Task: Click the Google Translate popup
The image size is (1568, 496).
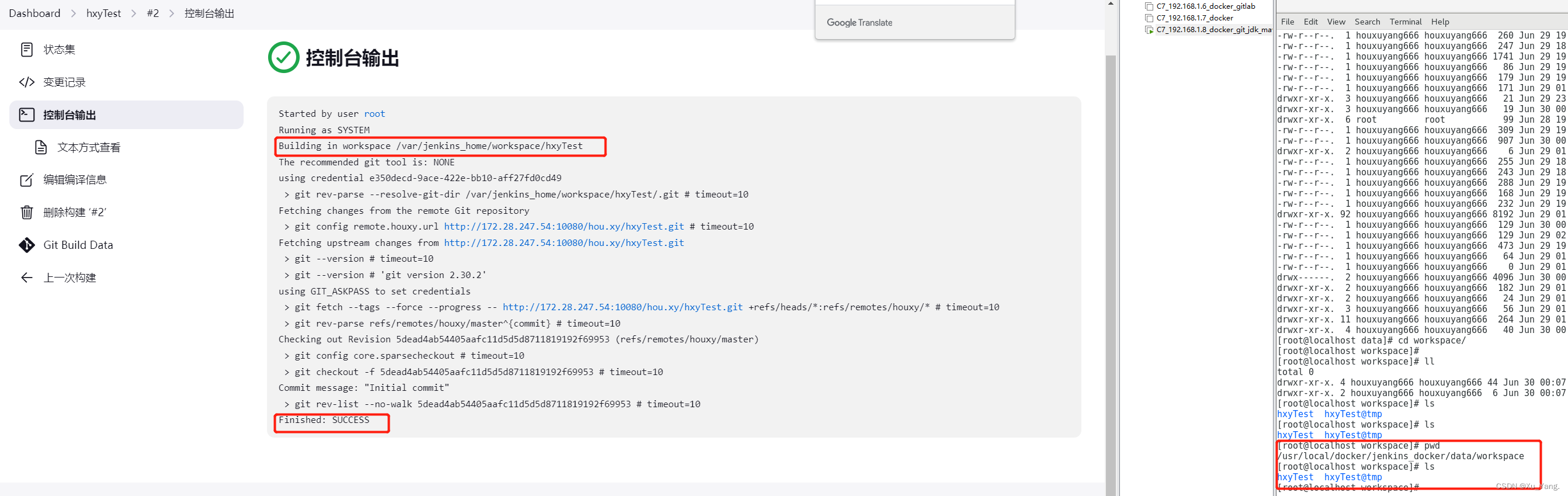Action: pos(915,23)
